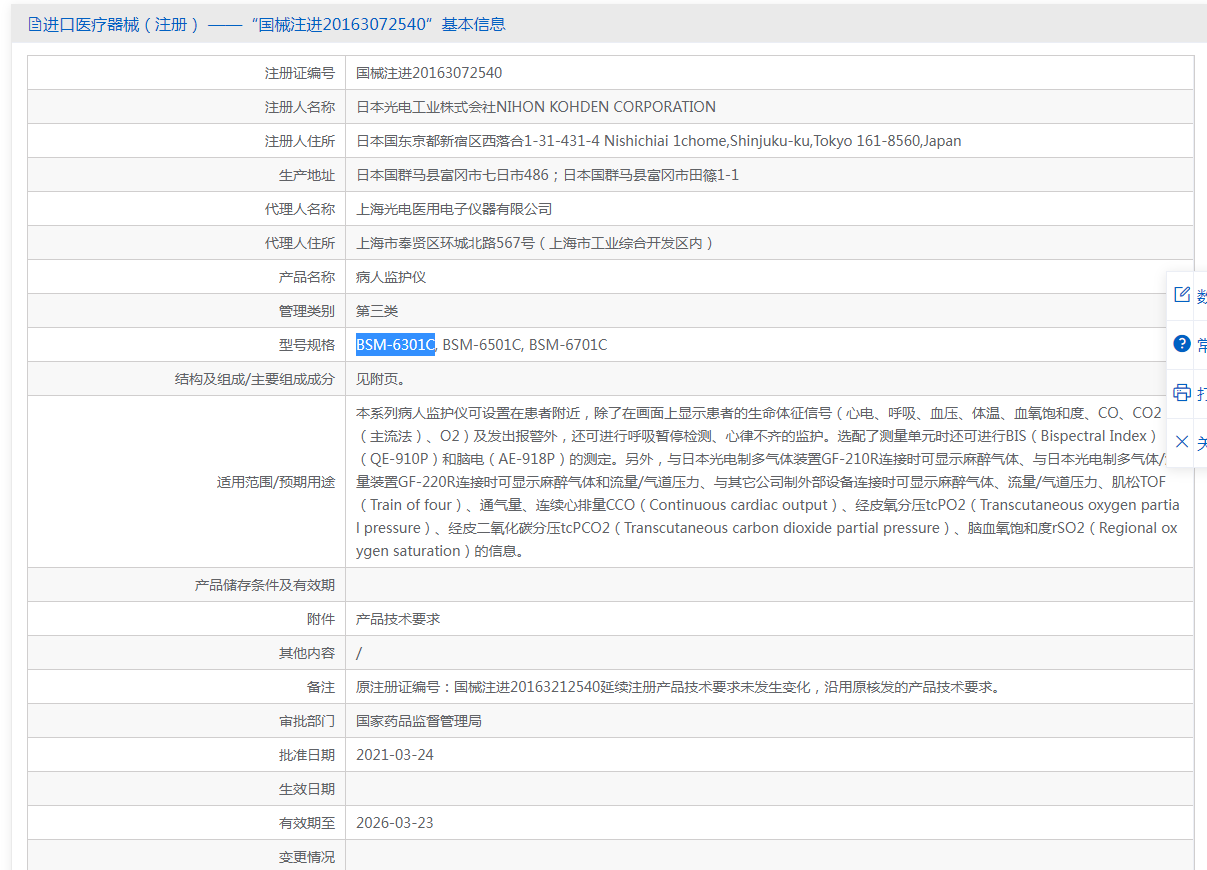
Task: Click the label 生产地址
Action: [x=307, y=175]
